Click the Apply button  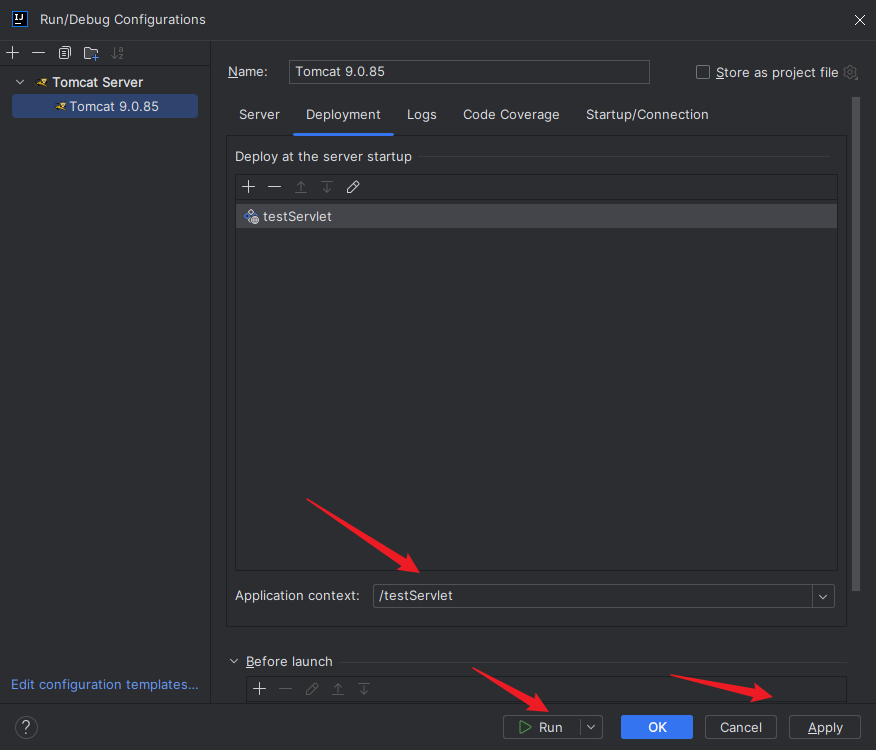click(x=825, y=727)
